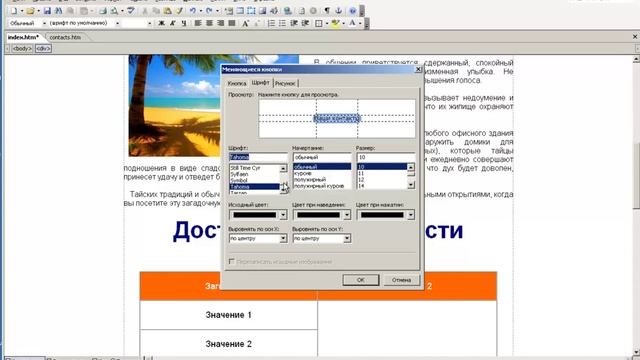
Task: Toggle layer anchors icon
Action: (x=338, y=11)
